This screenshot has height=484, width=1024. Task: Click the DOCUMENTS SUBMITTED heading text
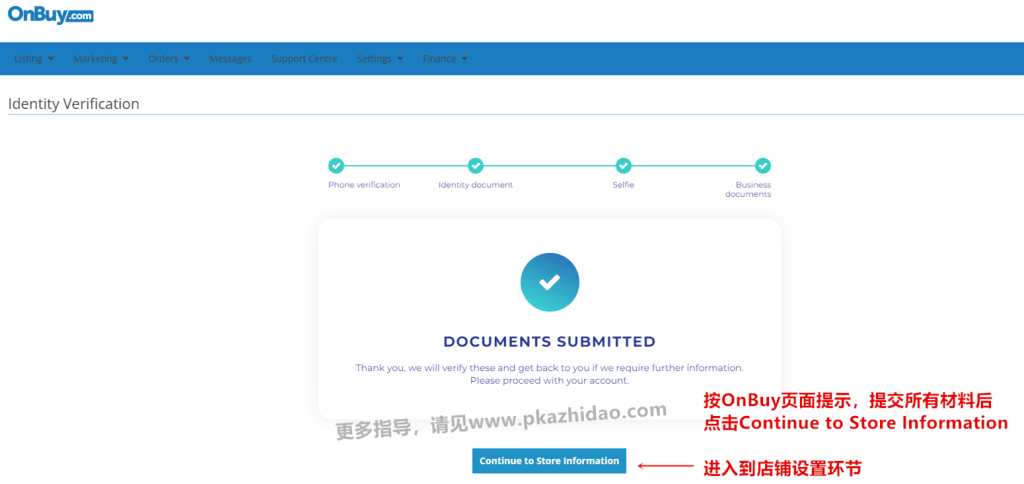coord(549,342)
